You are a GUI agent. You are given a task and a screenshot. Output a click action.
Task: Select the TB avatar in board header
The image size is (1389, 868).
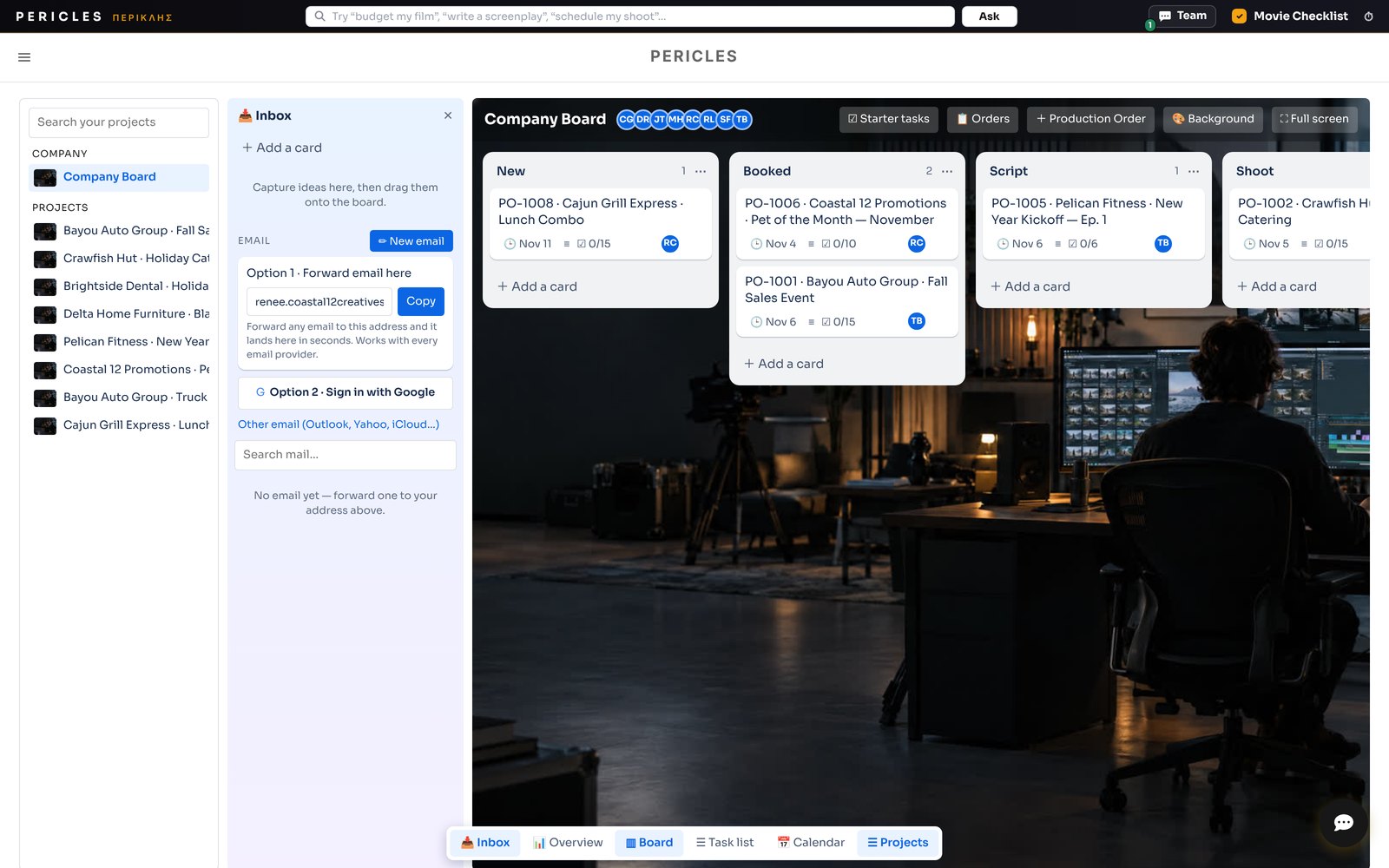tap(742, 120)
